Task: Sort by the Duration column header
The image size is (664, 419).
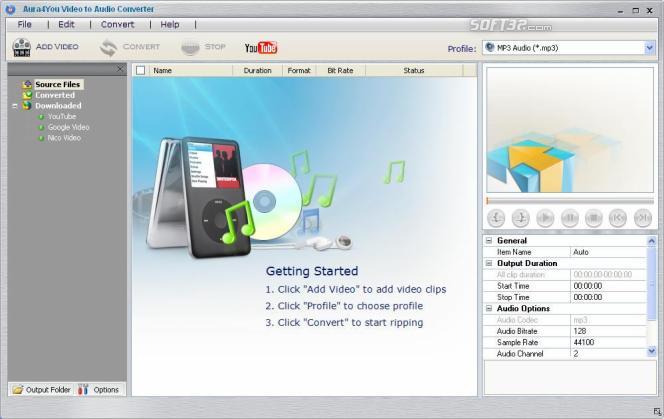Action: point(257,70)
